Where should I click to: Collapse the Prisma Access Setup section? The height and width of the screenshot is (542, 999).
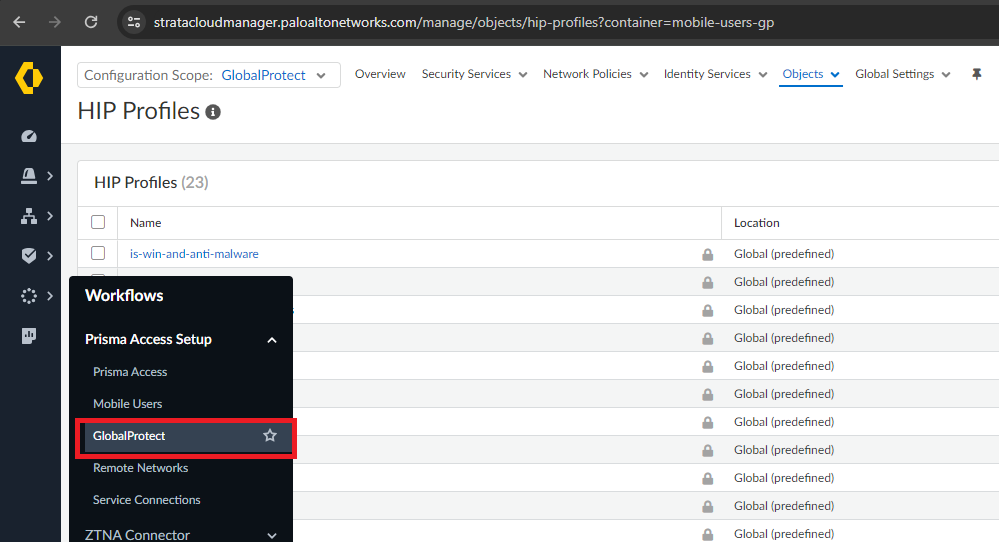pos(271,340)
